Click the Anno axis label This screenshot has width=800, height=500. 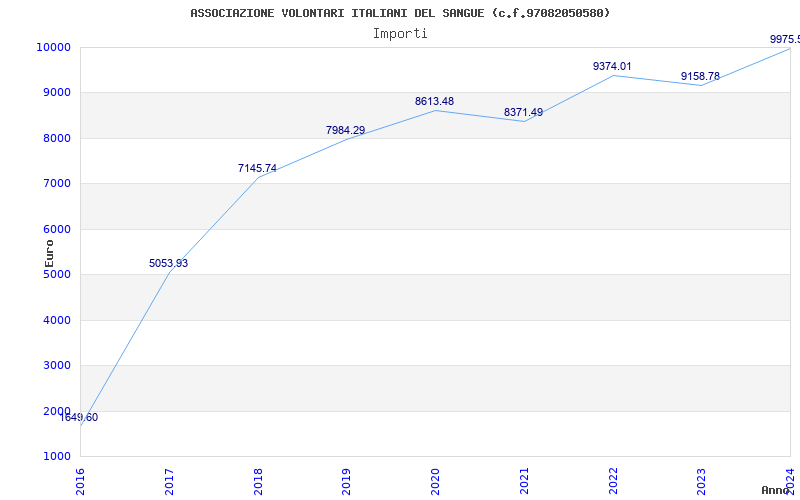pyautogui.click(x=775, y=490)
